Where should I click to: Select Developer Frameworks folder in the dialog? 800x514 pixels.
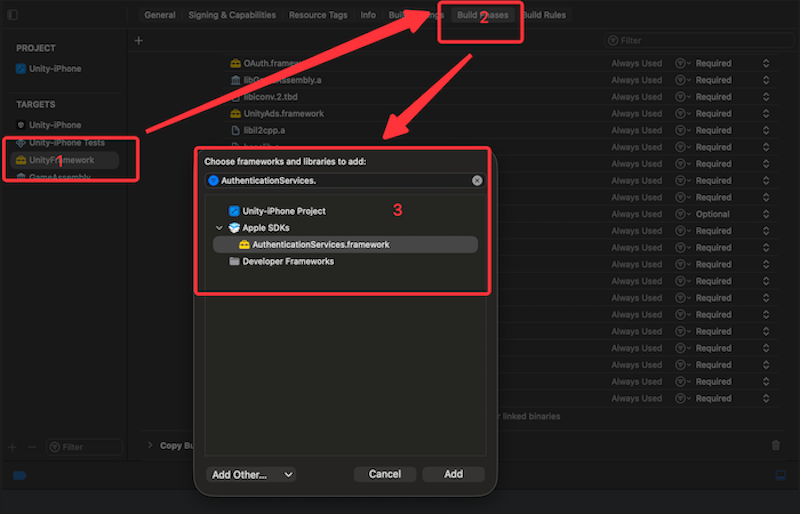pyautogui.click(x=287, y=262)
